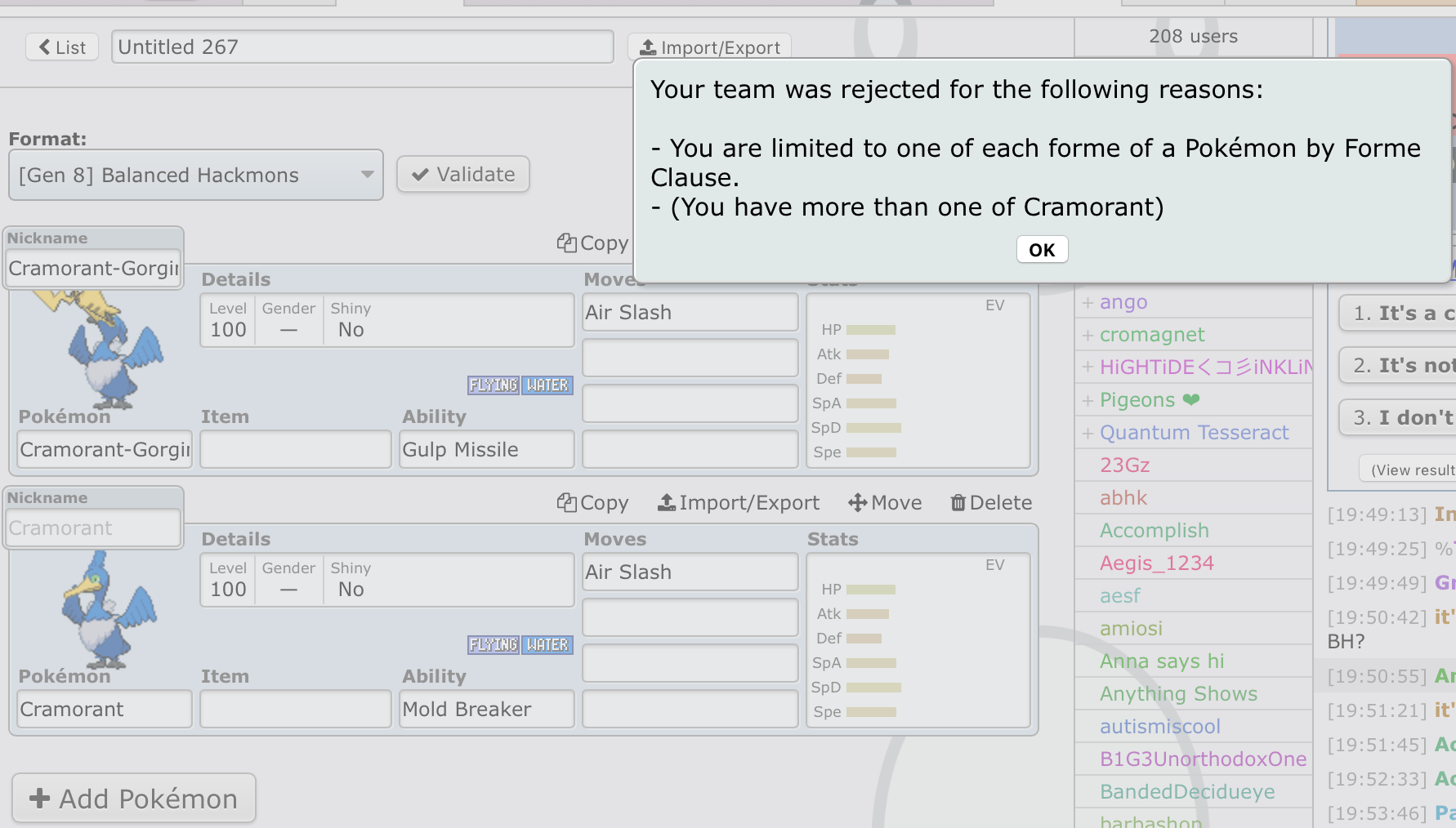Select the Water type badge on the second Cramorant
Viewport: 1456px width, 828px height.
pos(548,644)
